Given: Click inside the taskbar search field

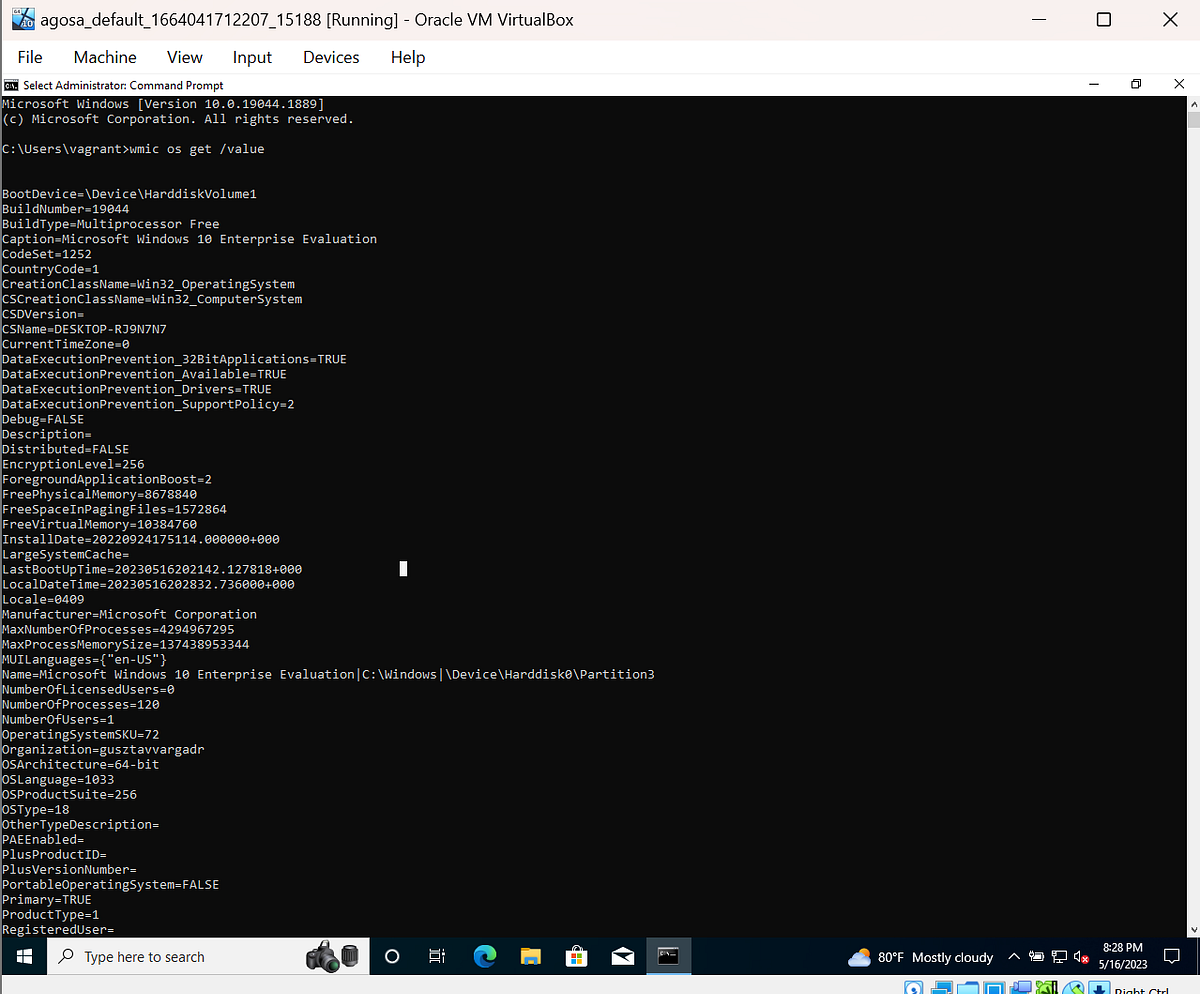Looking at the screenshot, I should [x=180, y=956].
